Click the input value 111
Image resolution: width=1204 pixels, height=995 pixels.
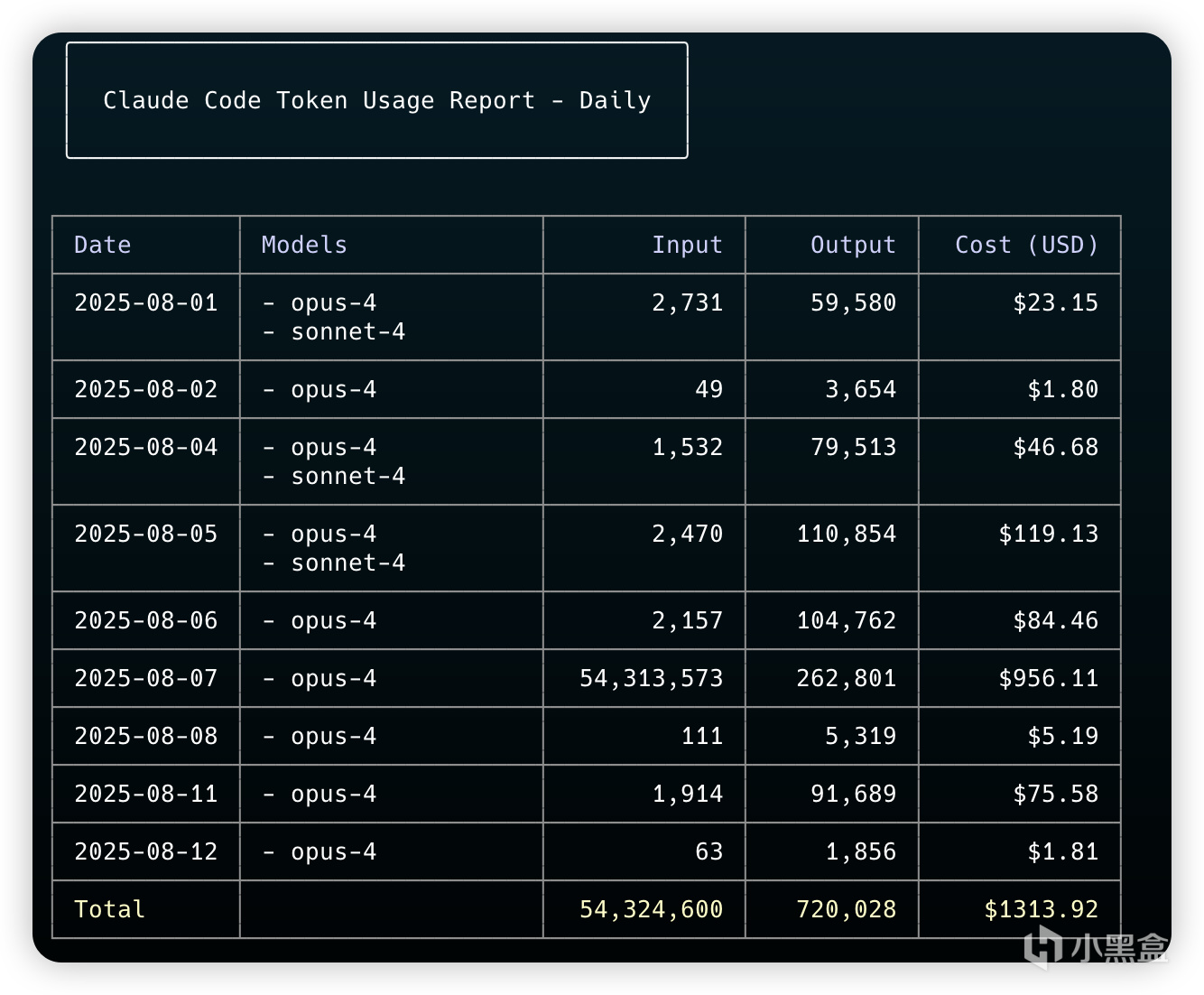point(702,736)
